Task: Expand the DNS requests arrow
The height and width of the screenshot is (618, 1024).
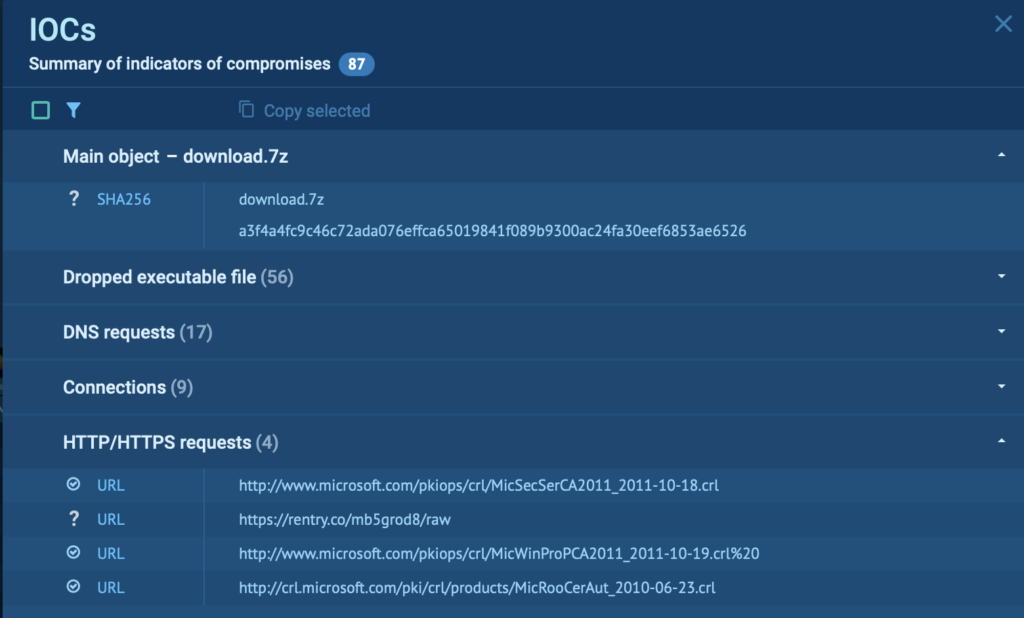Action: 1001,332
